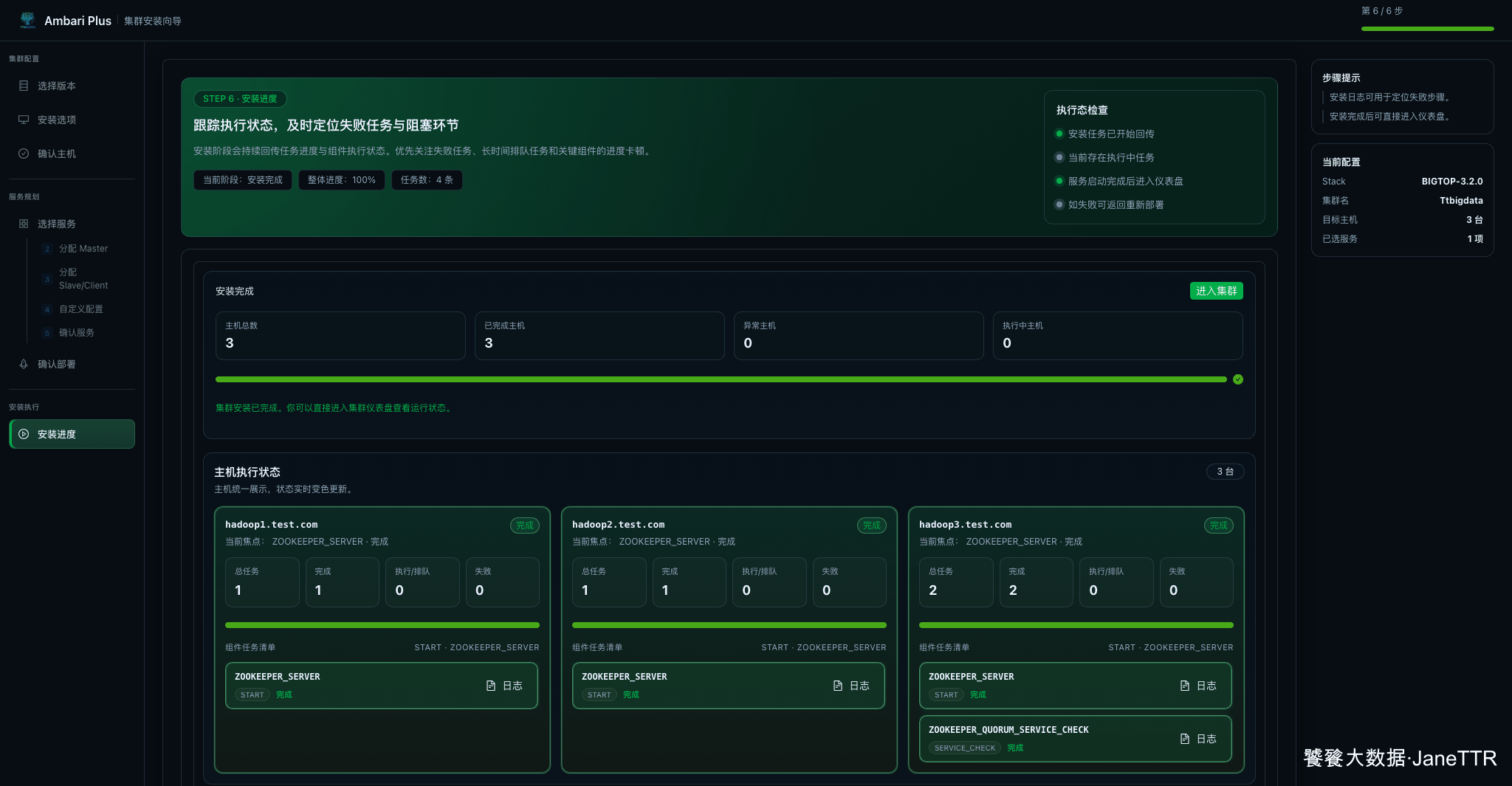Open 确认部署 sidebar item
This screenshot has height=786, width=1512.
point(72,364)
